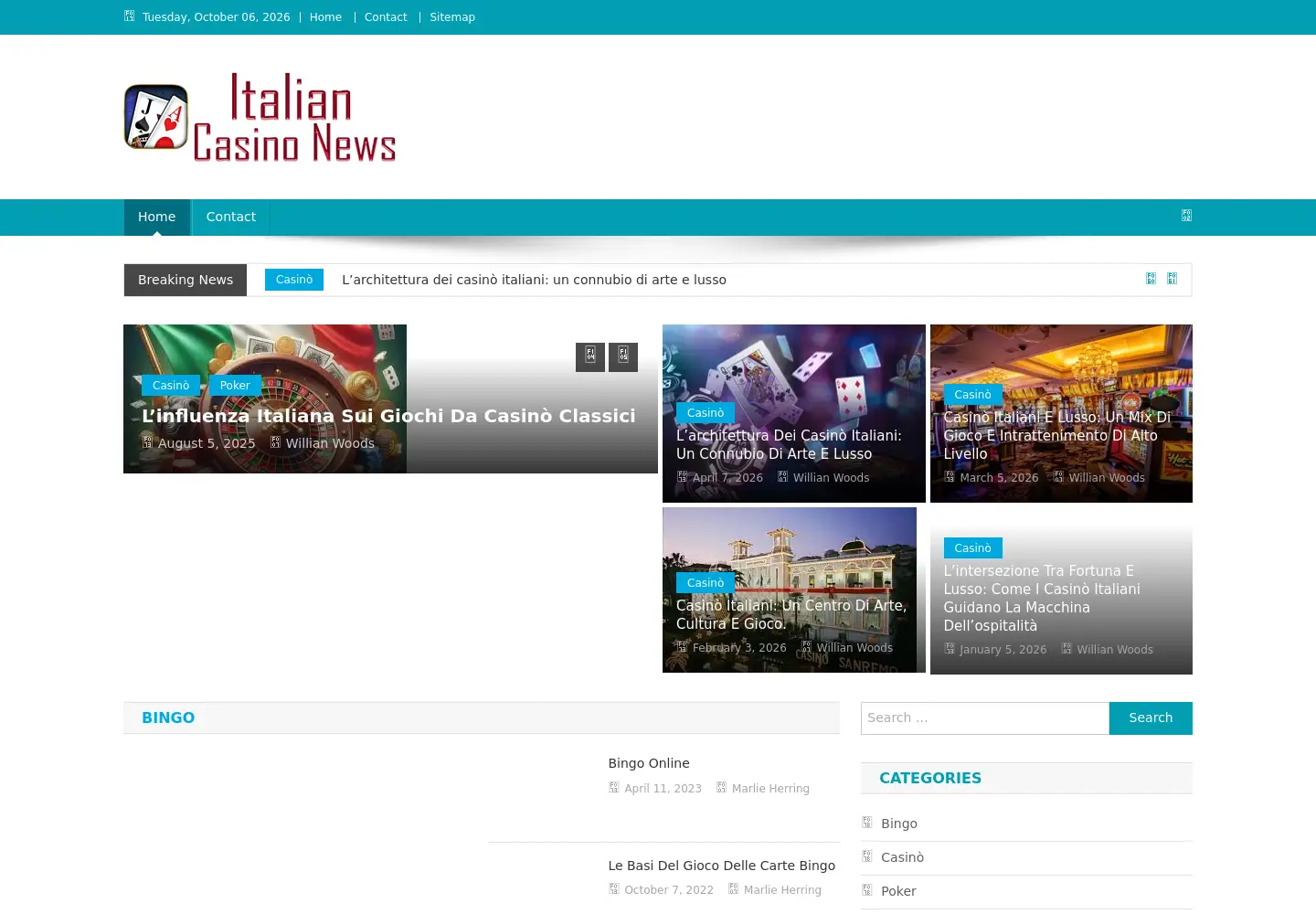Image resolution: width=1316 pixels, height=914 pixels.
Task: Select the Contact tab in the main menu
Action: pyautogui.click(x=231, y=218)
